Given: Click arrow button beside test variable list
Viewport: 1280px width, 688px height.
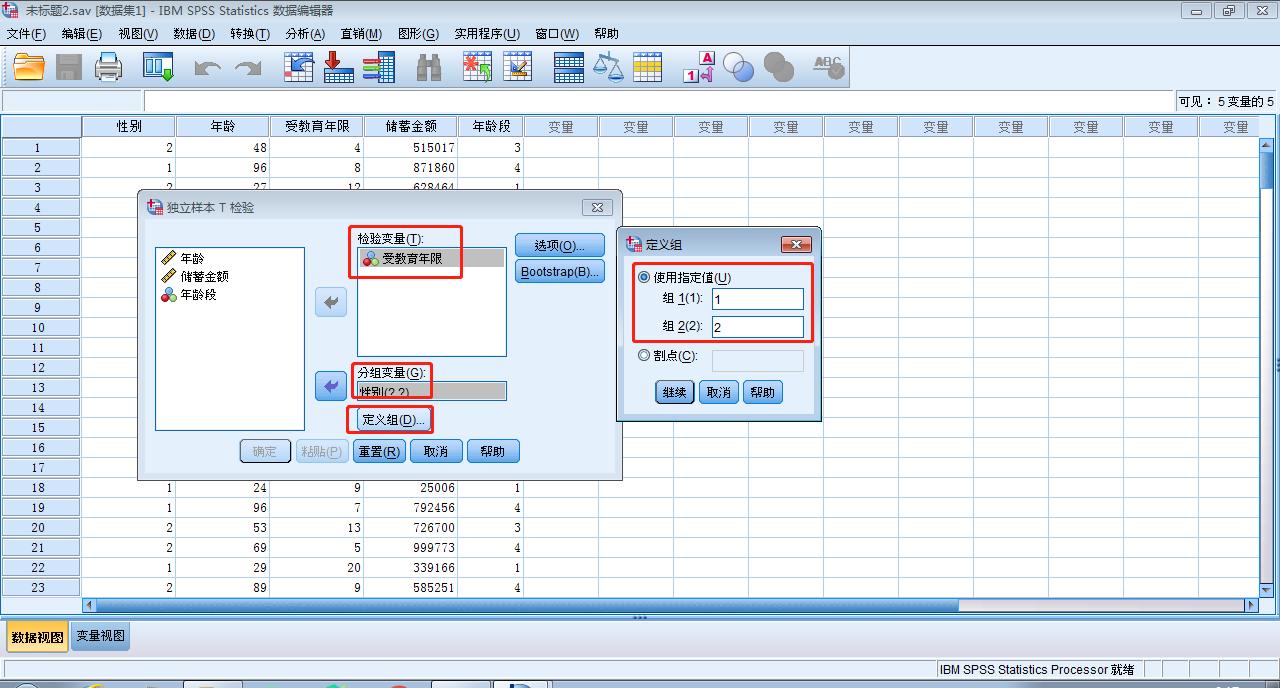Looking at the screenshot, I should coord(331,302).
